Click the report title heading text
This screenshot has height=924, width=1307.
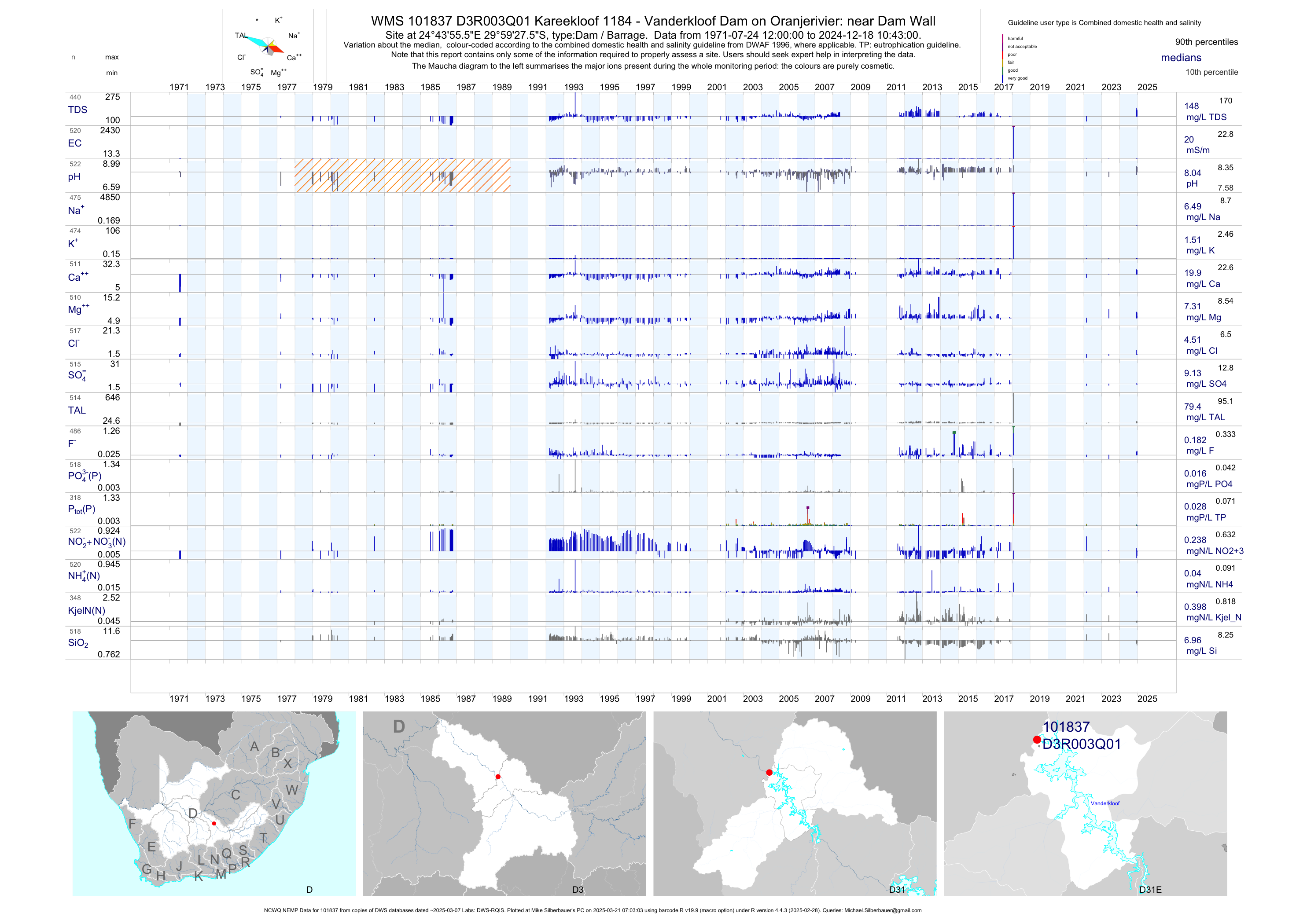(x=653, y=21)
